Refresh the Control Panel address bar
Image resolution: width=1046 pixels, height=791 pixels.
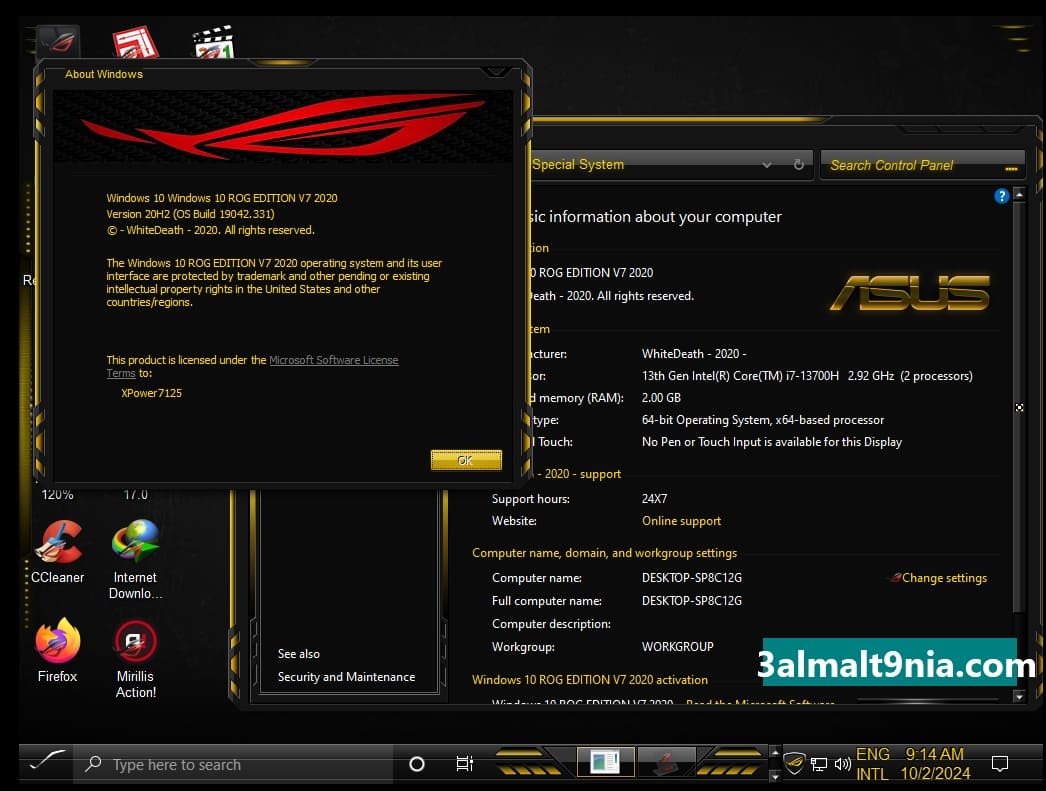(799, 165)
